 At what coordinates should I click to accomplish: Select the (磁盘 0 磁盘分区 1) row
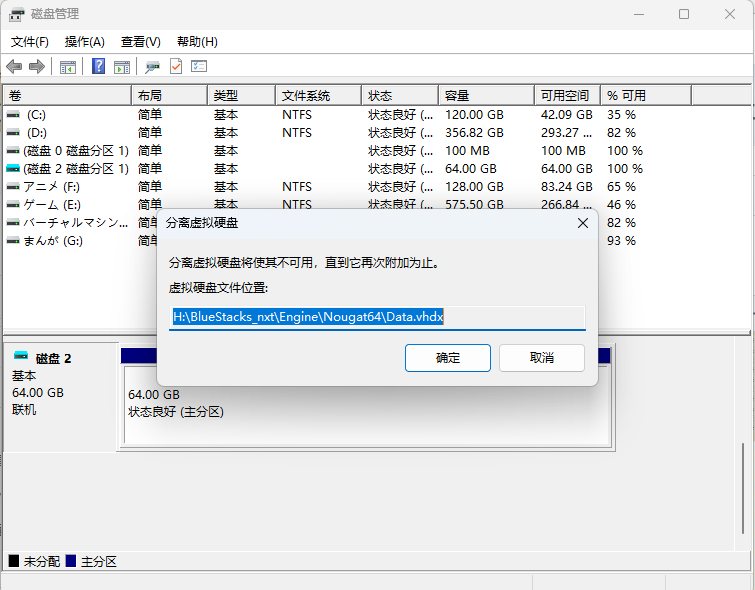click(76, 151)
